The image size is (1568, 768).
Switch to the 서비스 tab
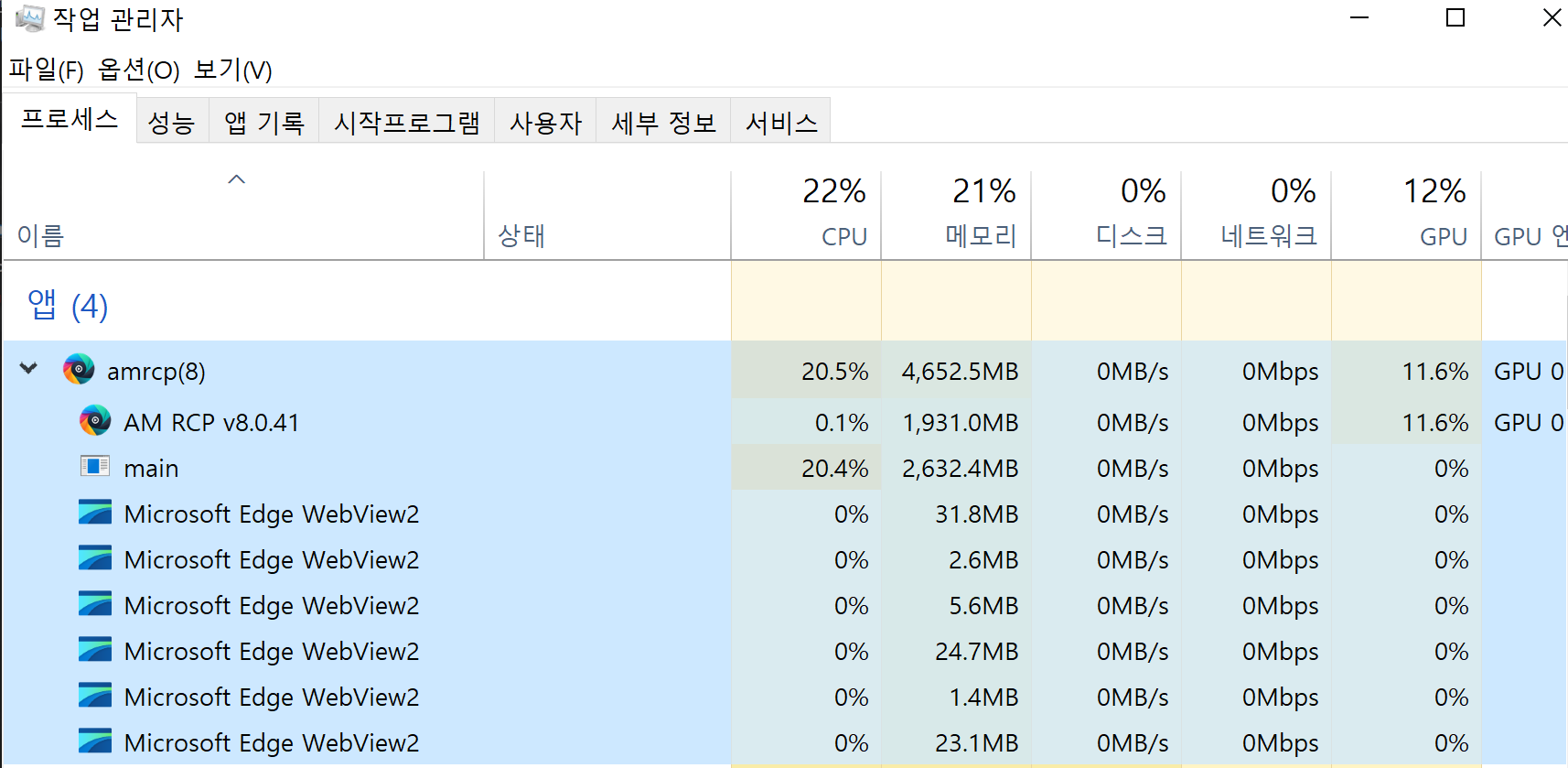780,121
